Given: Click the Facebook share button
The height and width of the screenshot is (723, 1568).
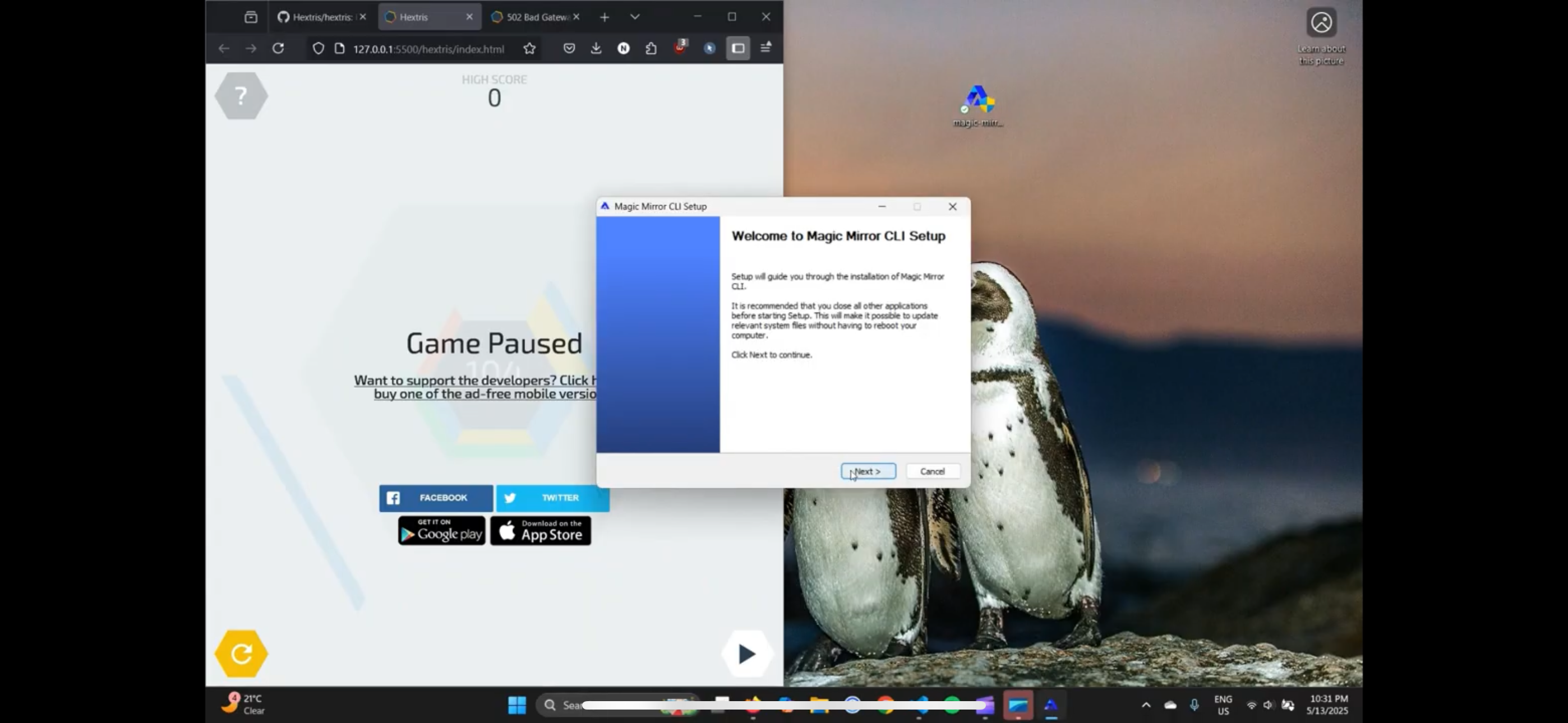Looking at the screenshot, I should [436, 498].
